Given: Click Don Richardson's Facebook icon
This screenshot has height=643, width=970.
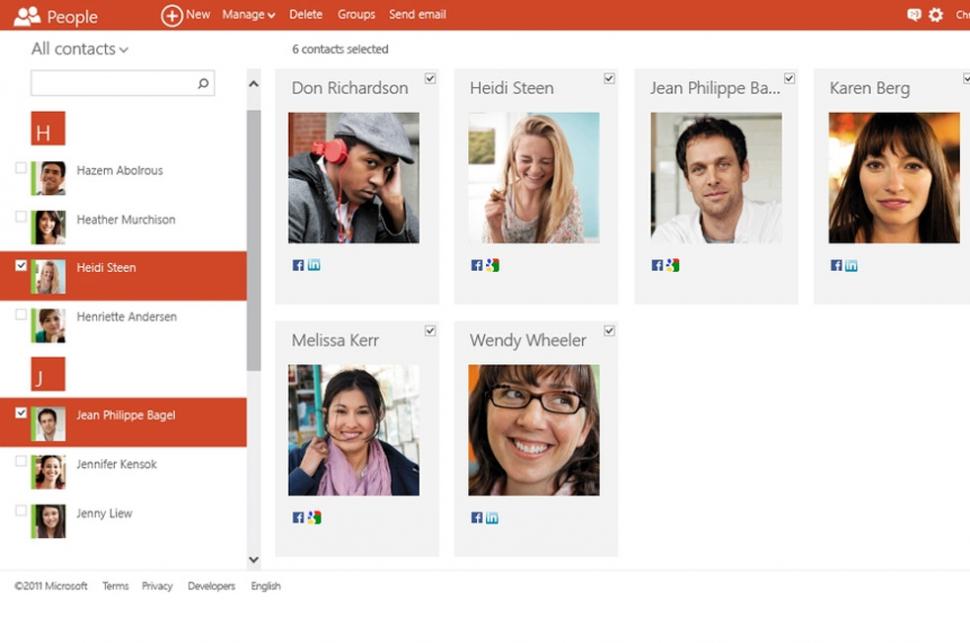Looking at the screenshot, I should point(298,266).
